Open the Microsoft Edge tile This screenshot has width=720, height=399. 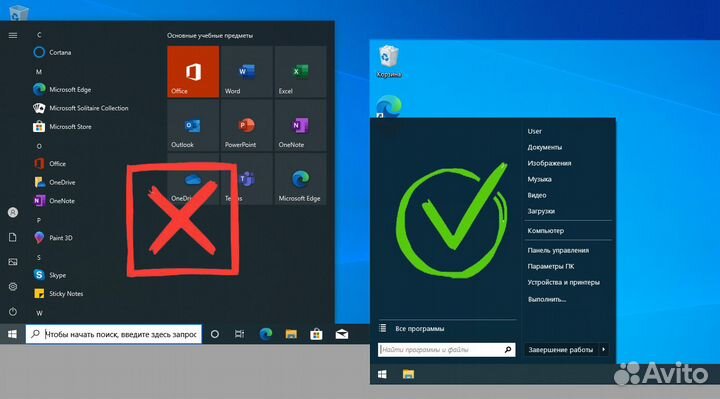[x=300, y=179]
